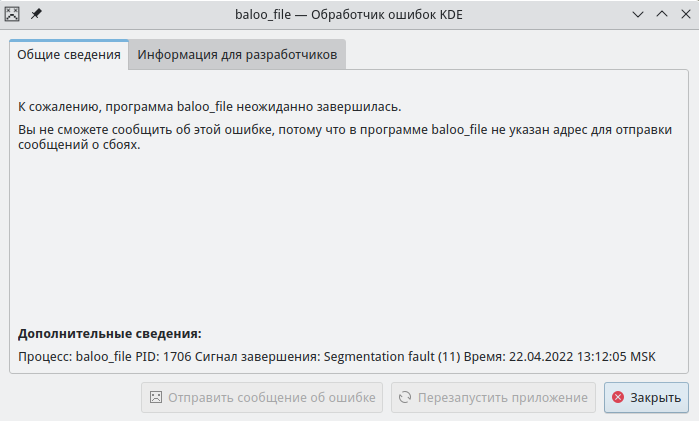The height and width of the screenshot is (421, 699).
Task: Maximize the crash handler window
Action: [x=661, y=14]
